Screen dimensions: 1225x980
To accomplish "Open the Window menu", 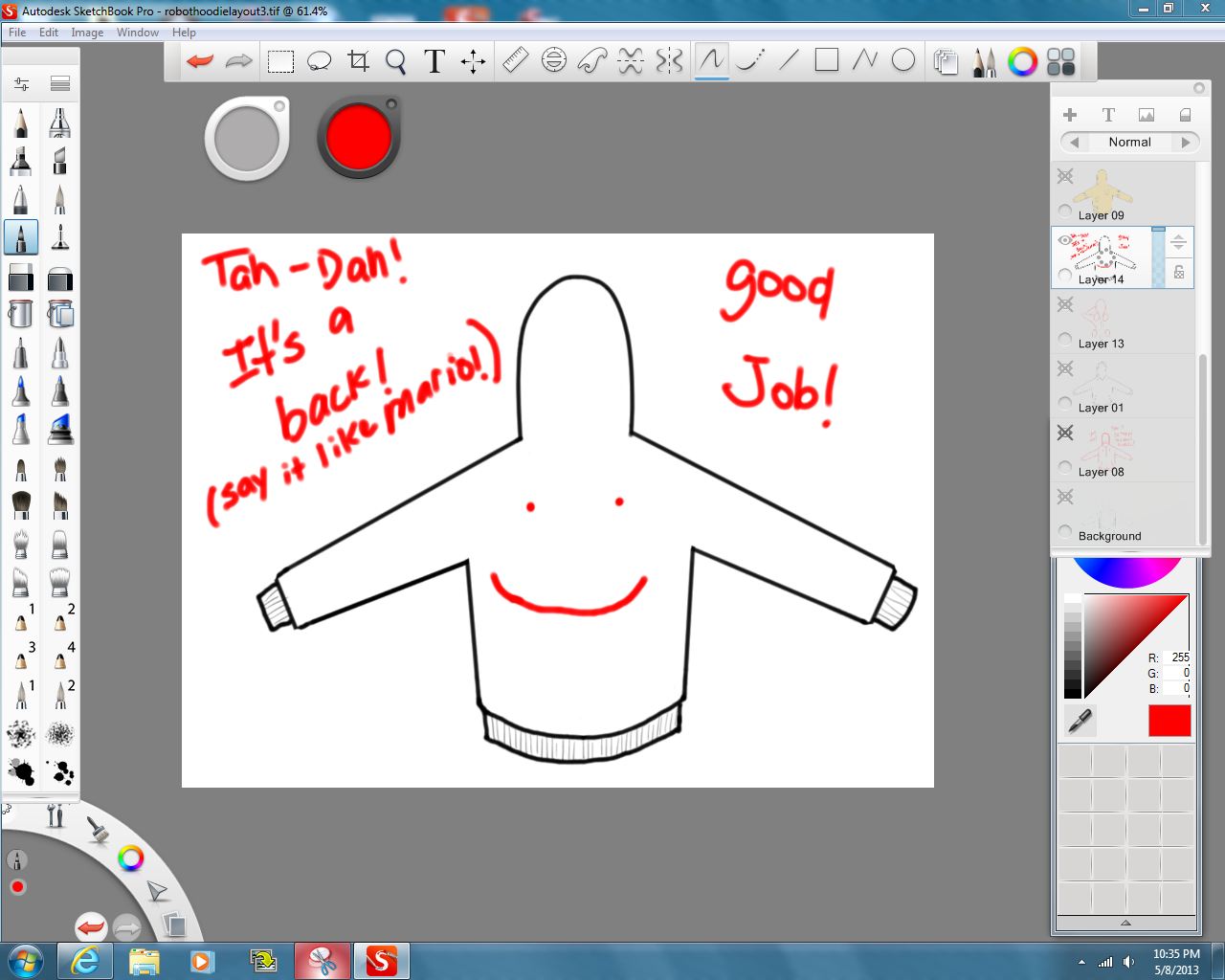I will [137, 32].
